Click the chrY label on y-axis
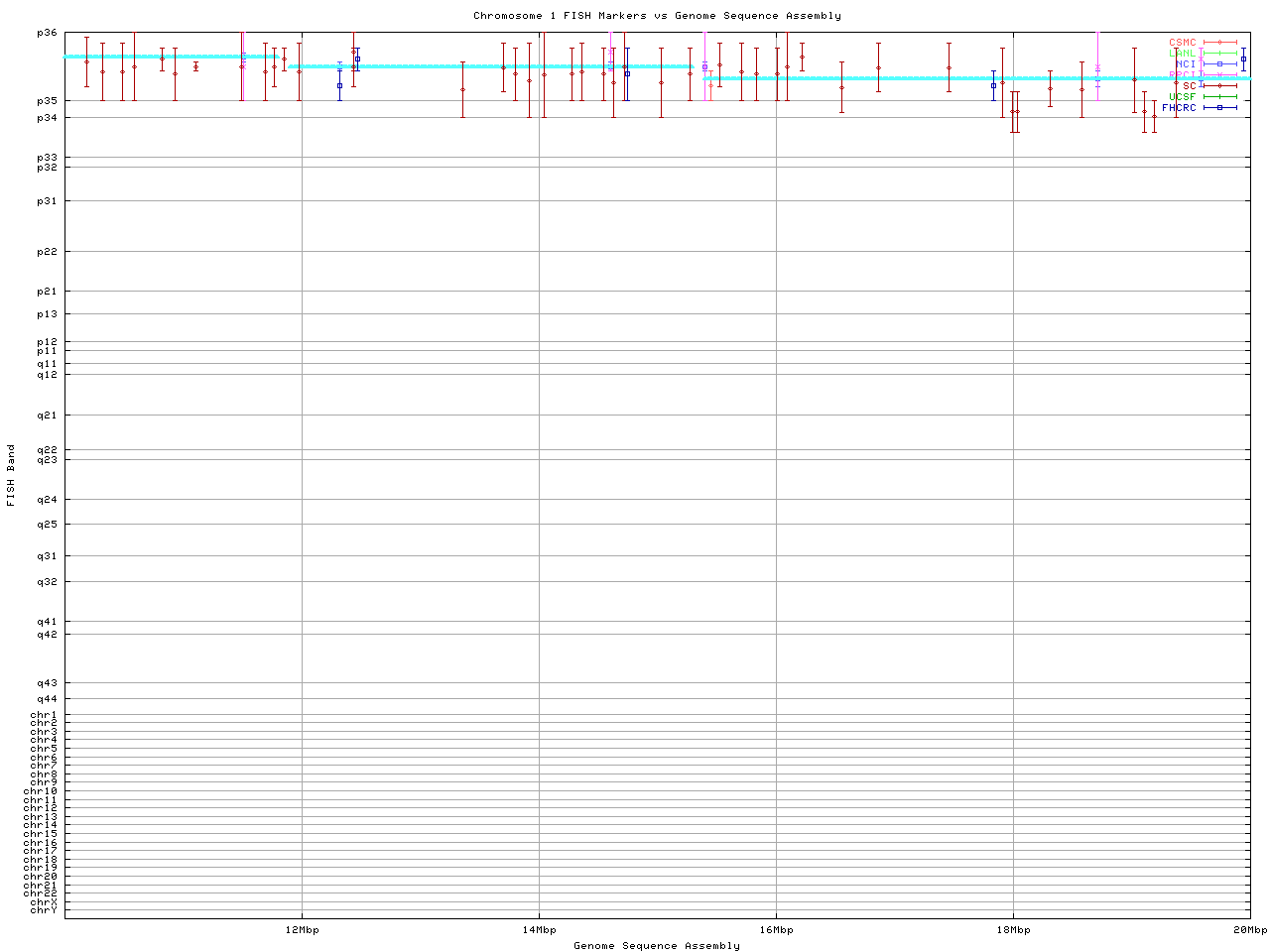The width and height of the screenshot is (1270, 952). [x=44, y=910]
